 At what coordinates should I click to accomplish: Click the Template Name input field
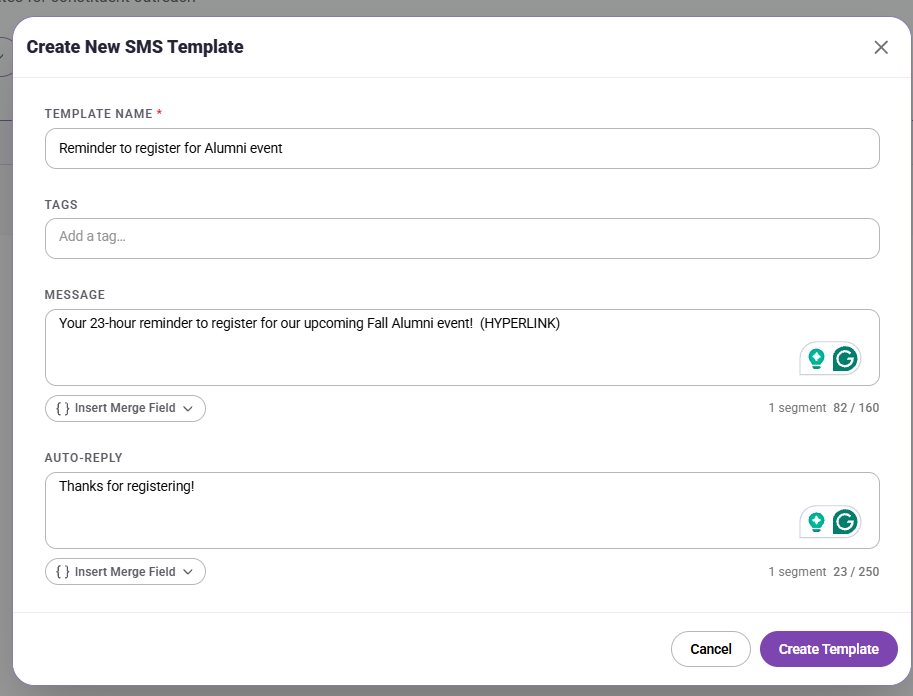462,149
